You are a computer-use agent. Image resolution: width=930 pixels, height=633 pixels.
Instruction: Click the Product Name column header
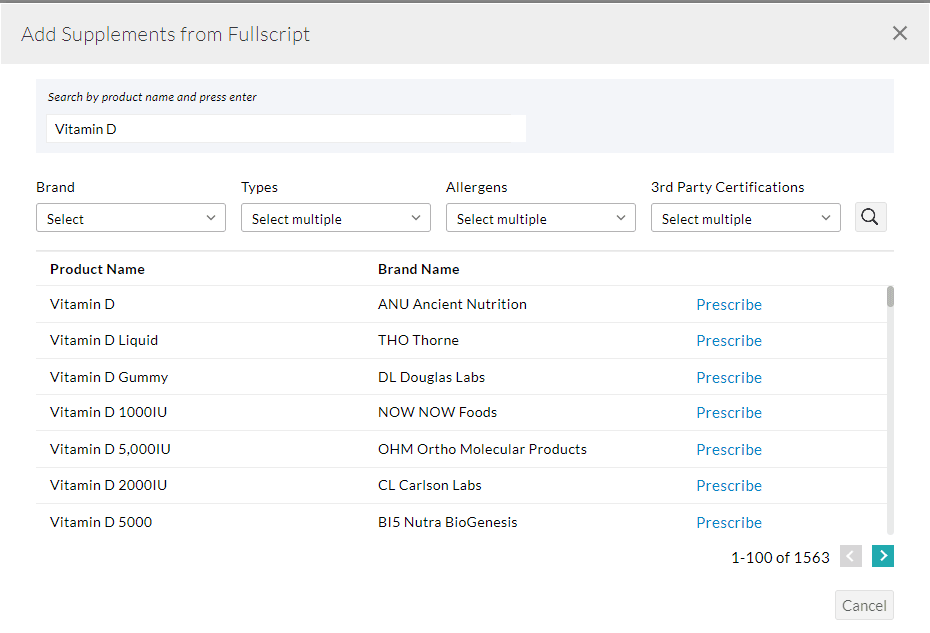click(97, 269)
